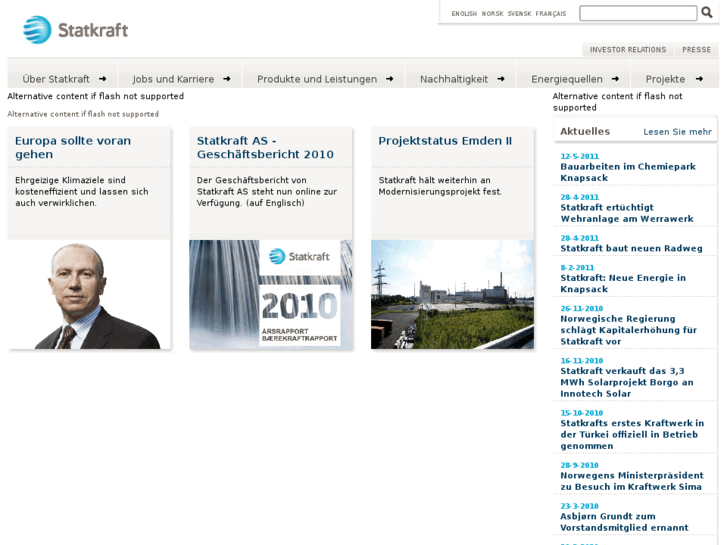Screen dimensions: 727x545
Task: Click the Statkraft logo in header
Action: (76, 30)
